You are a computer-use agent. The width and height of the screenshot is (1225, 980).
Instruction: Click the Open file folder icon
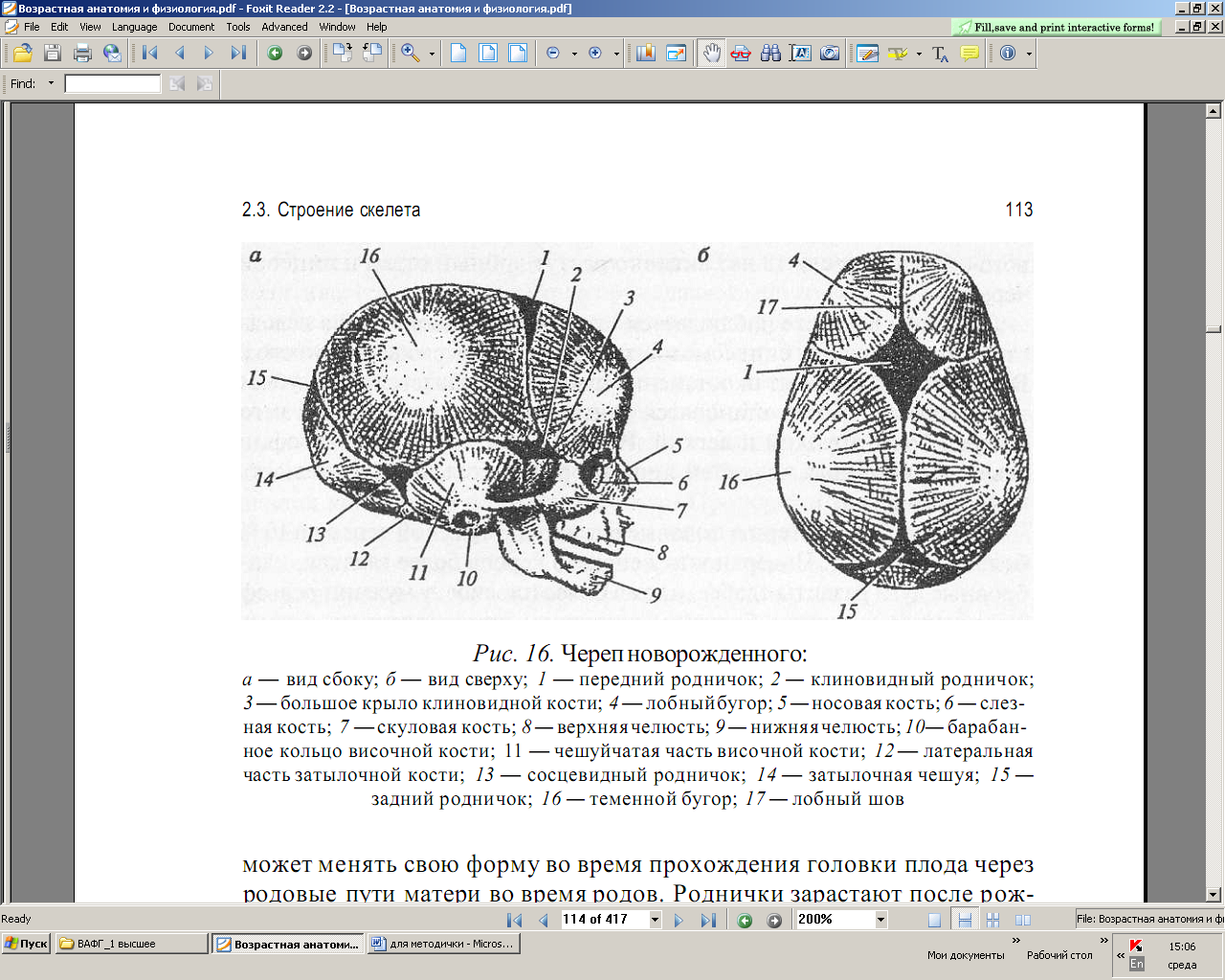(x=22, y=54)
